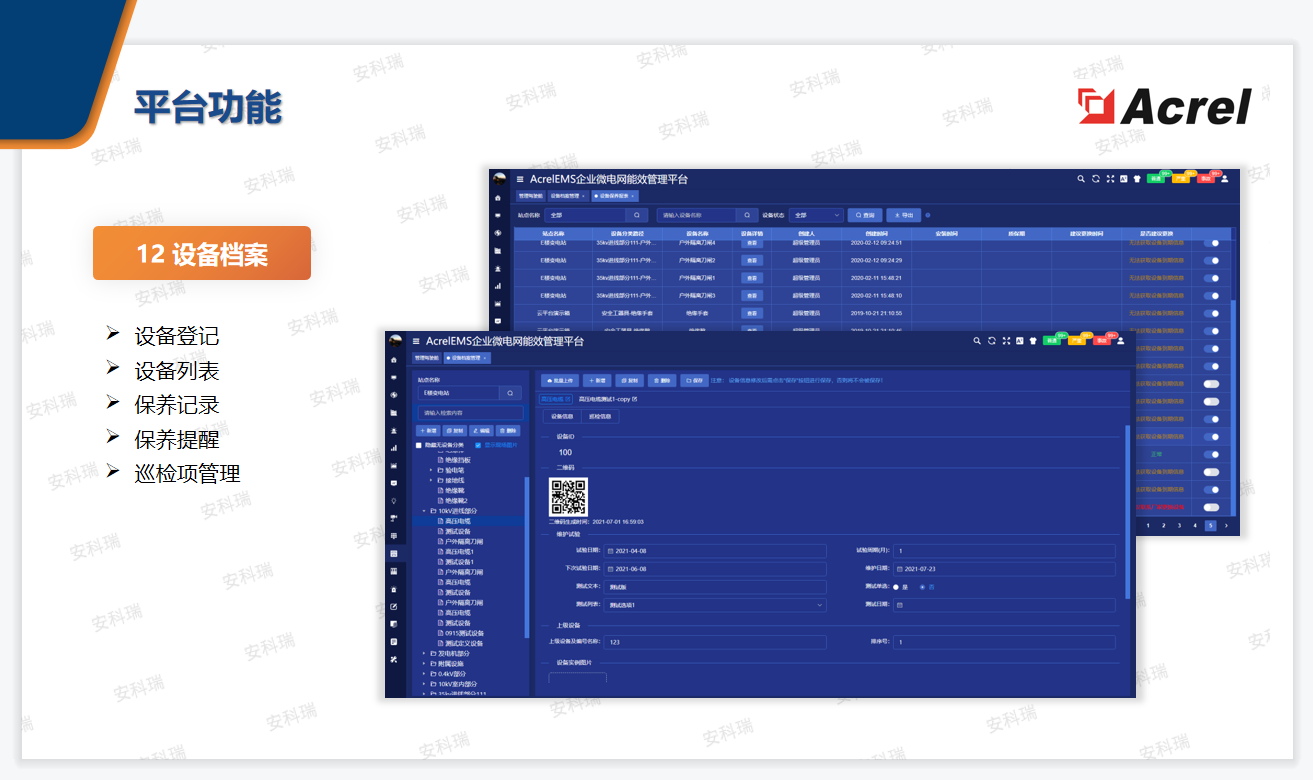The width and height of the screenshot is (1313, 780).
Task: Expand the 发电机部分 tree node
Action: pos(424,653)
